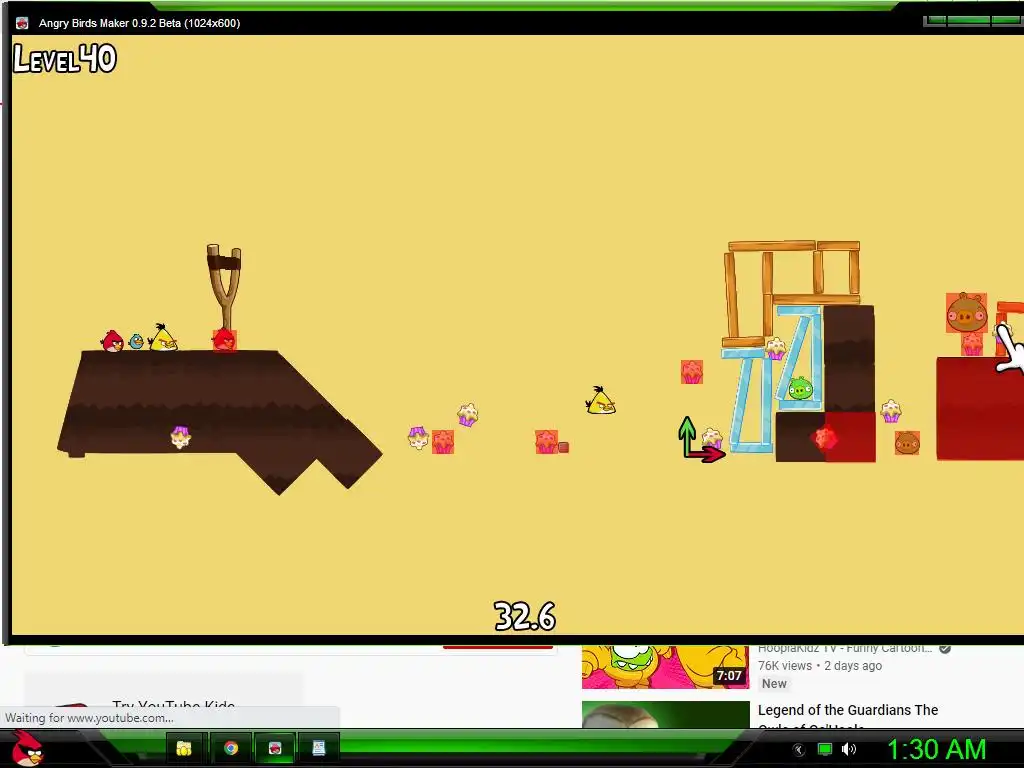The width and height of the screenshot is (1024, 768).
Task: Open the notepad document taskbar icon
Action: 319,748
